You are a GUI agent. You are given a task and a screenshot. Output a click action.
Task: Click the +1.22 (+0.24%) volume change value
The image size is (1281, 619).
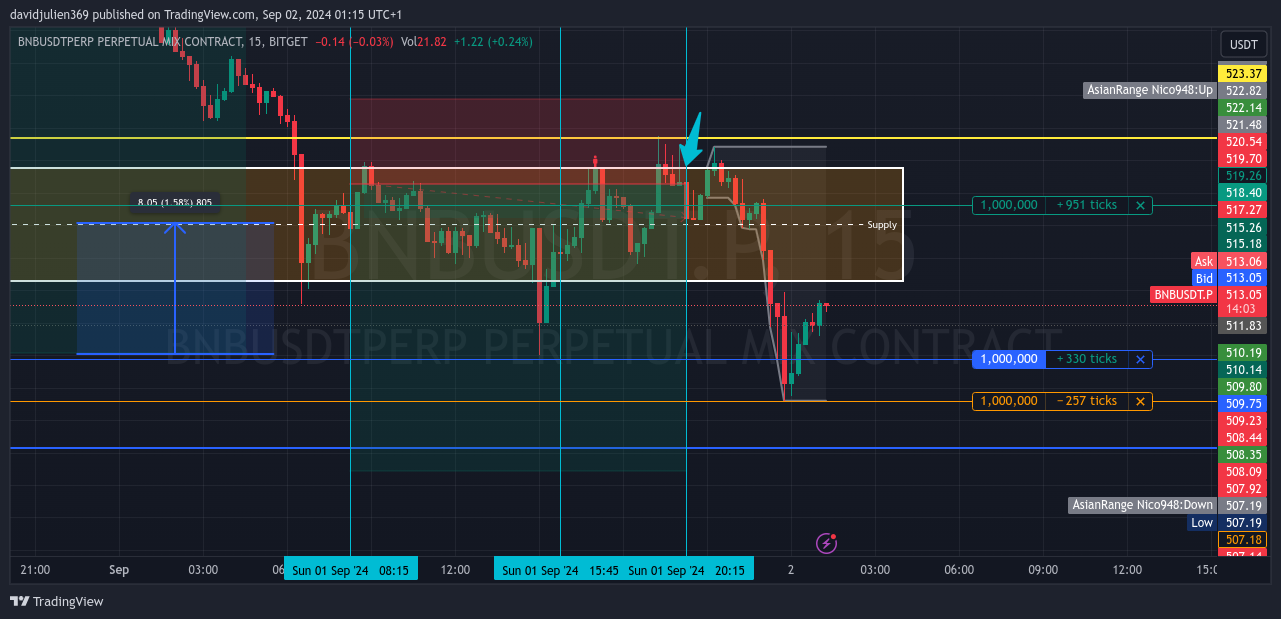click(x=493, y=41)
